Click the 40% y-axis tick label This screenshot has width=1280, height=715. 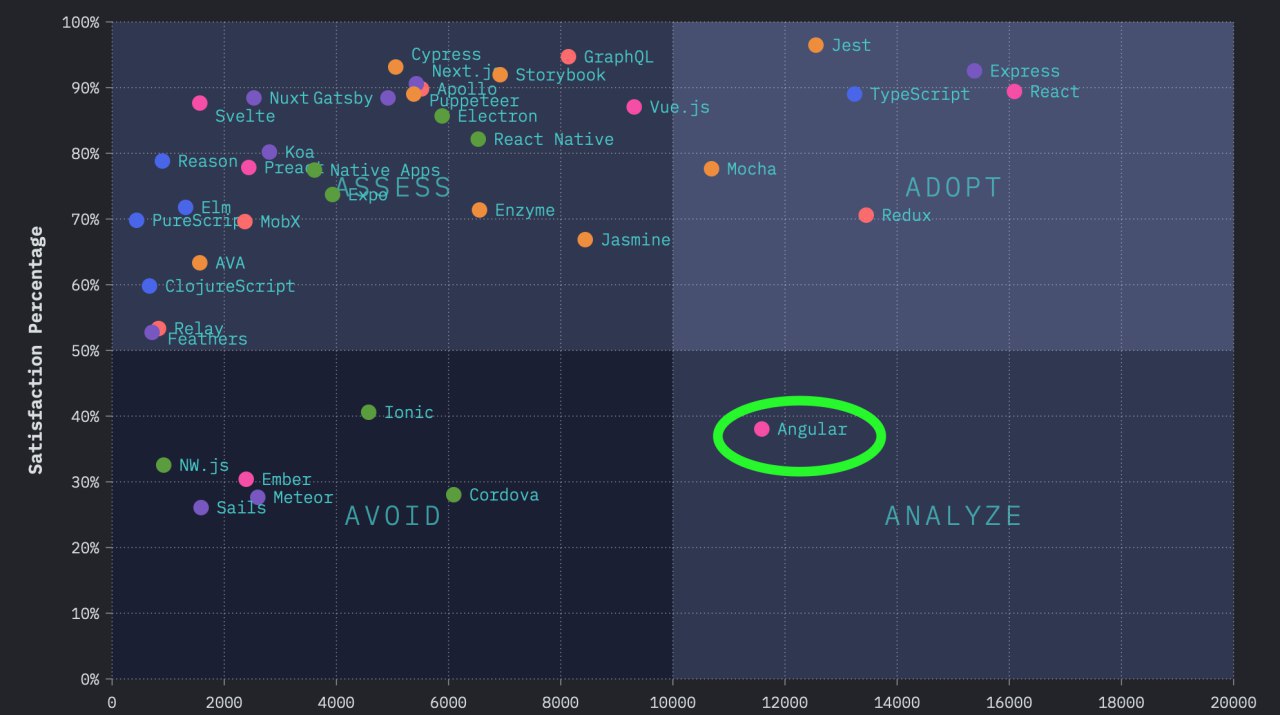(84, 416)
